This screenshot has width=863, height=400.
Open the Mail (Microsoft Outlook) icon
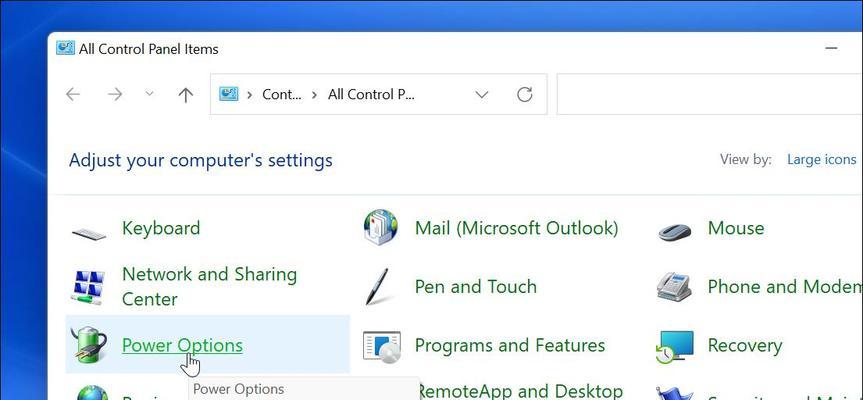click(380, 227)
